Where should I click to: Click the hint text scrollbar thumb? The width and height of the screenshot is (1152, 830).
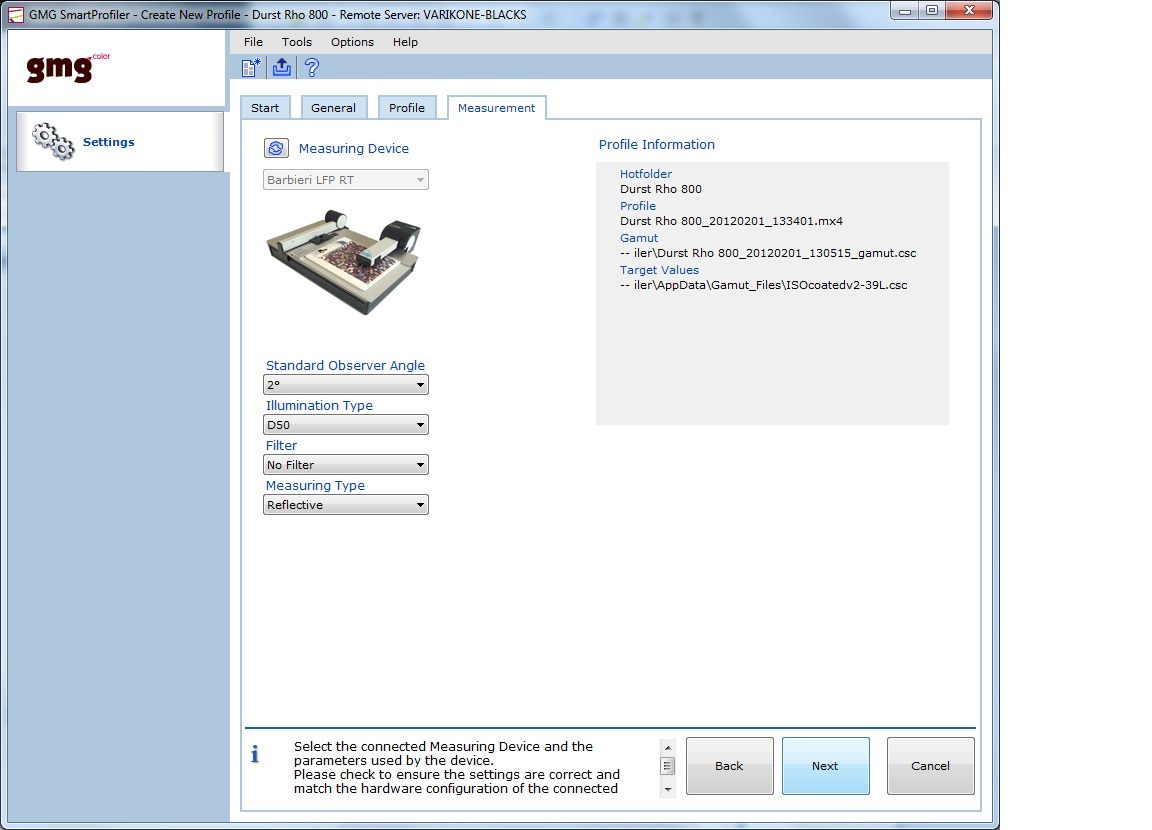(x=667, y=766)
